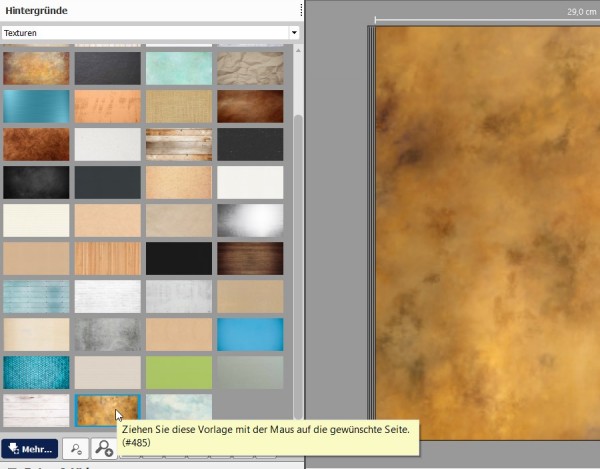Choose the crumpled paper texture thumbnail
The width and height of the screenshot is (600, 469).
point(250,68)
